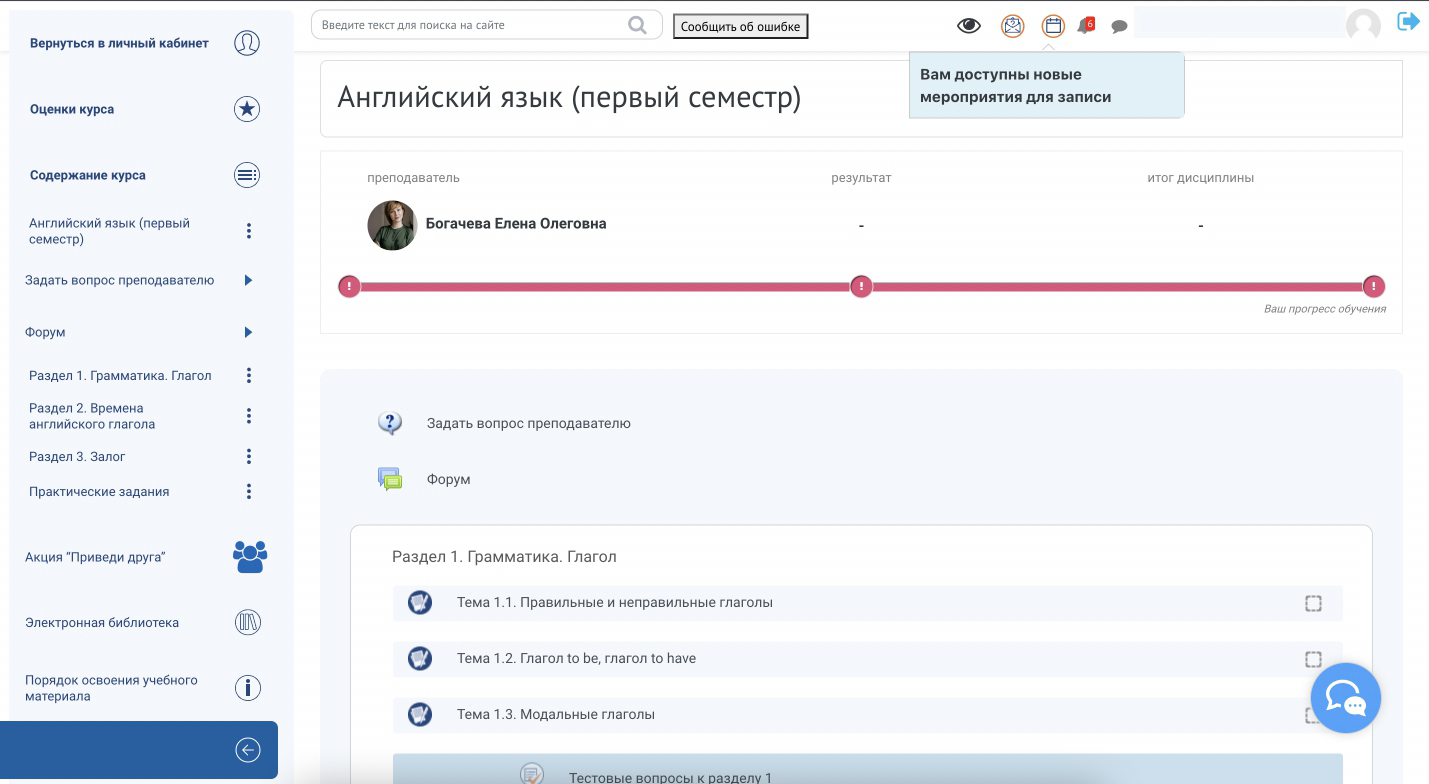Click the Электронная библиотека books icon

tap(247, 623)
